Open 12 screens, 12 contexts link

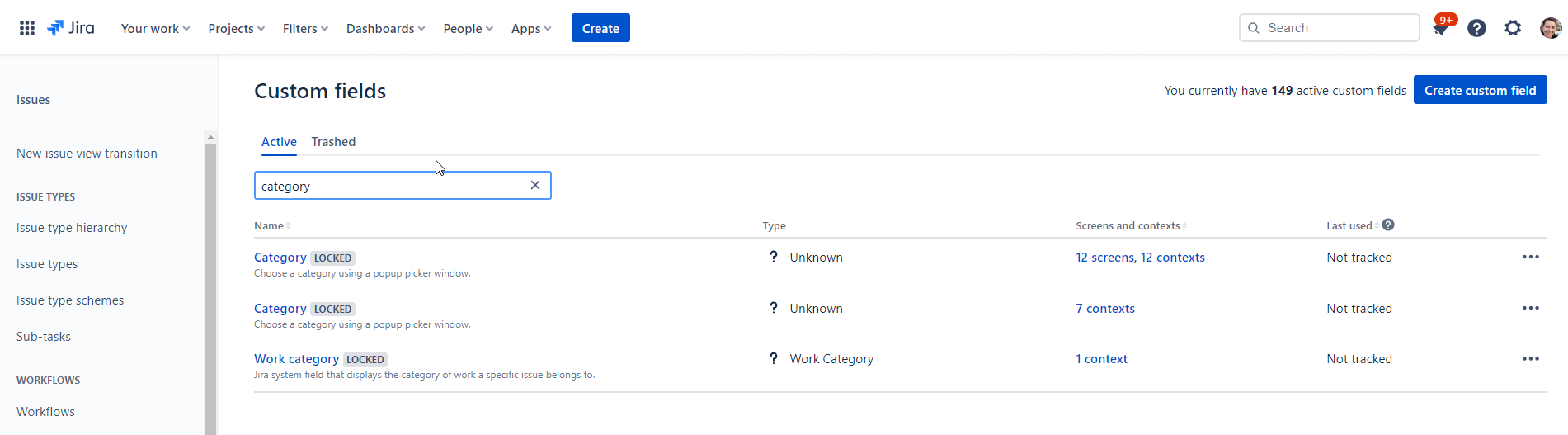(x=1140, y=258)
